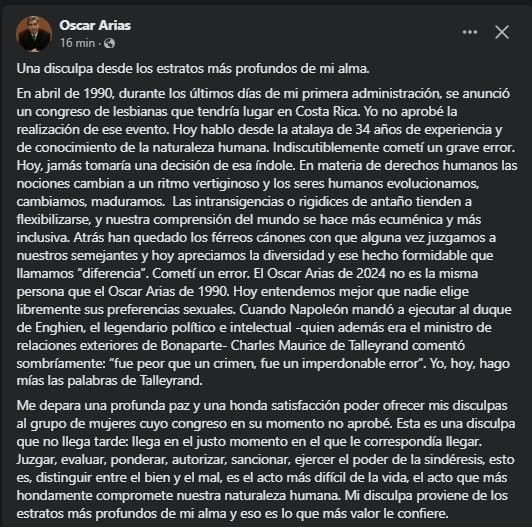
Task: Open Oscar Arias's profile picture
Action: [x=34, y=34]
